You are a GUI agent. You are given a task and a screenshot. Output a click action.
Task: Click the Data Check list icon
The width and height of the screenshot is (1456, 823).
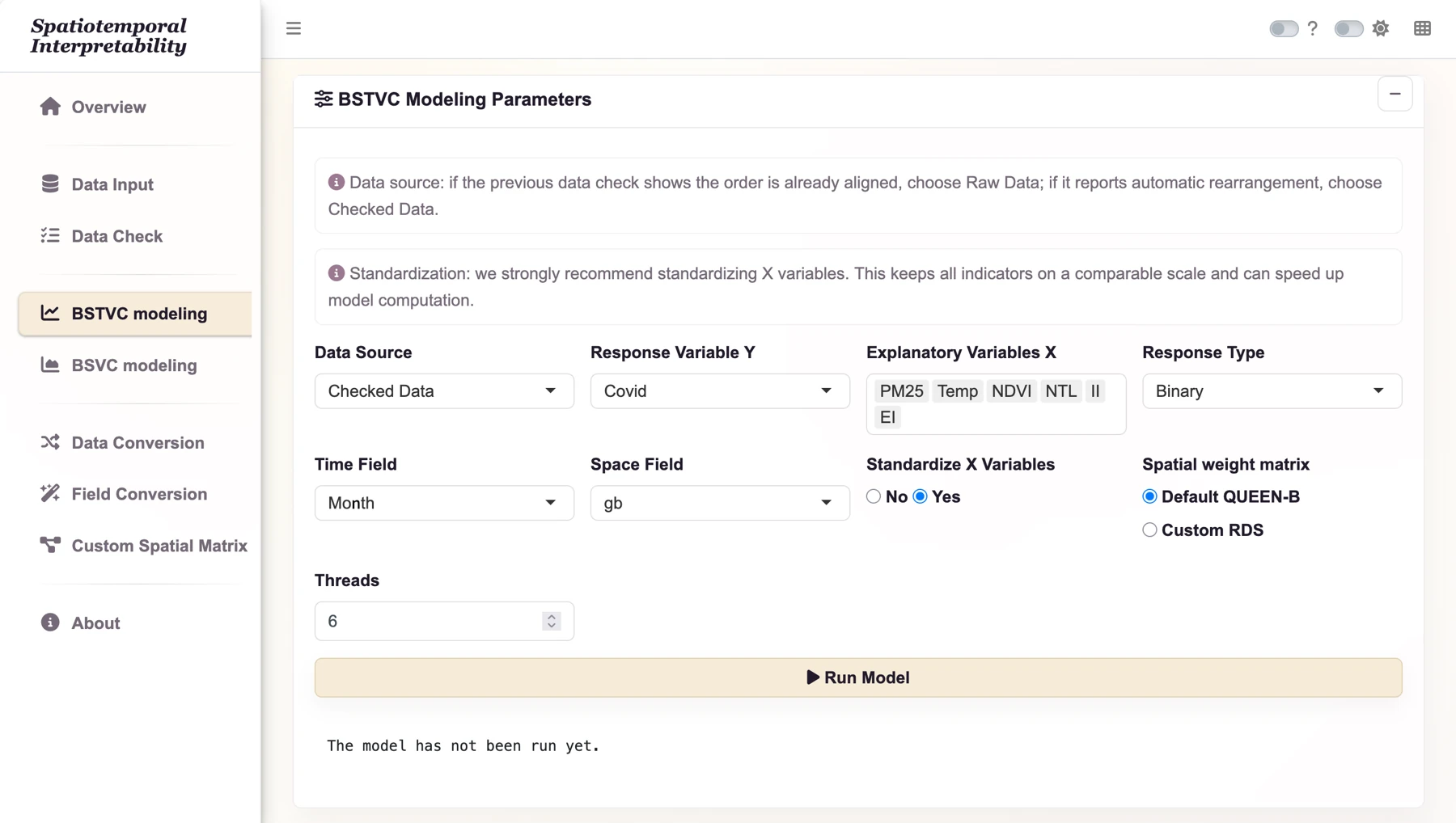point(50,235)
